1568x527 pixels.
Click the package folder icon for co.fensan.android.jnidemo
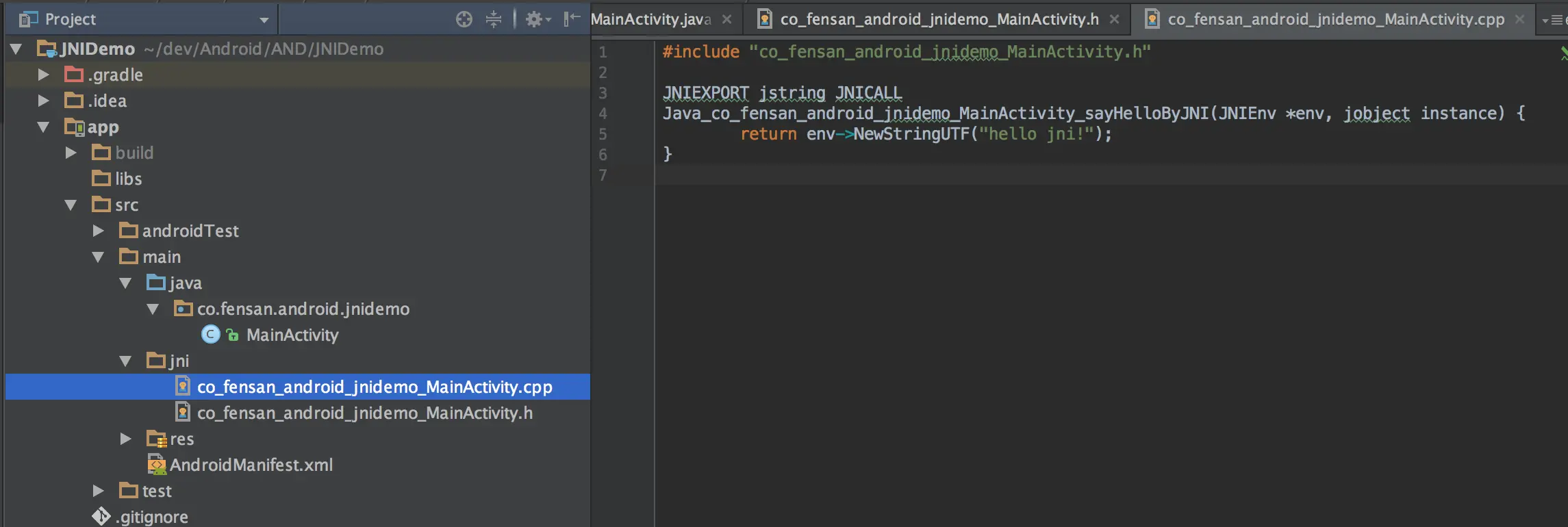pyautogui.click(x=184, y=308)
